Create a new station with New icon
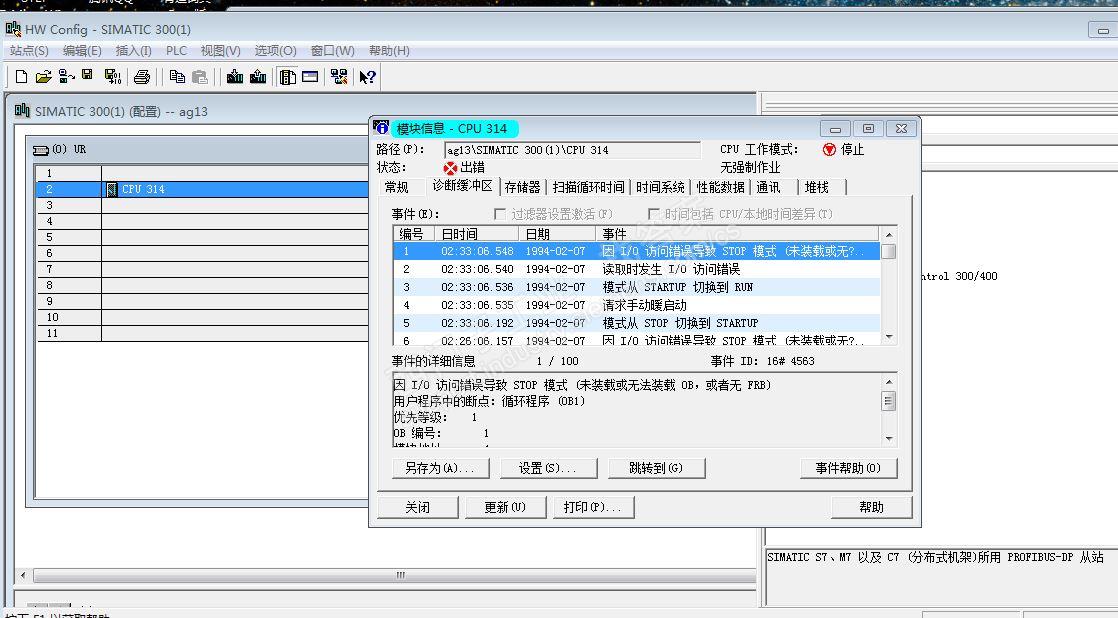The height and width of the screenshot is (618, 1118). (21, 77)
